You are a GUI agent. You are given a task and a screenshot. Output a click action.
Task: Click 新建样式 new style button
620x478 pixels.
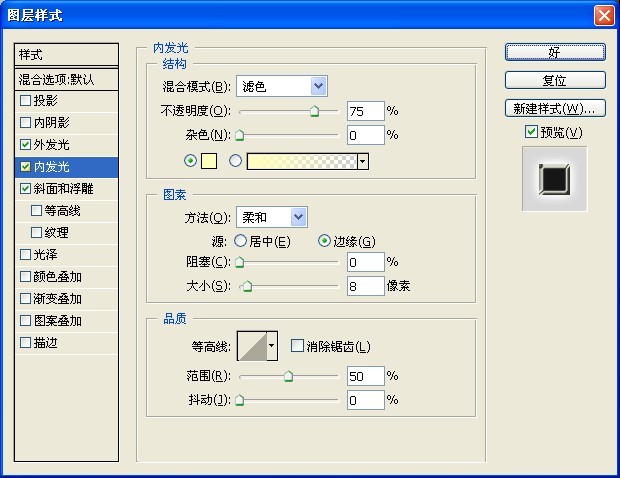click(555, 108)
